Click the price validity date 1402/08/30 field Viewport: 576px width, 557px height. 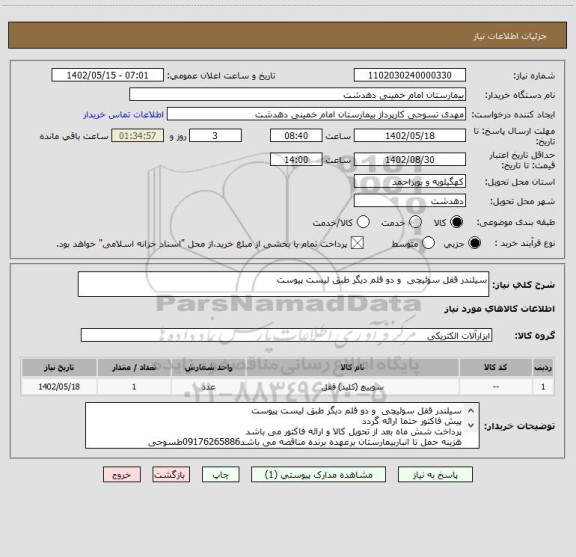point(410,159)
